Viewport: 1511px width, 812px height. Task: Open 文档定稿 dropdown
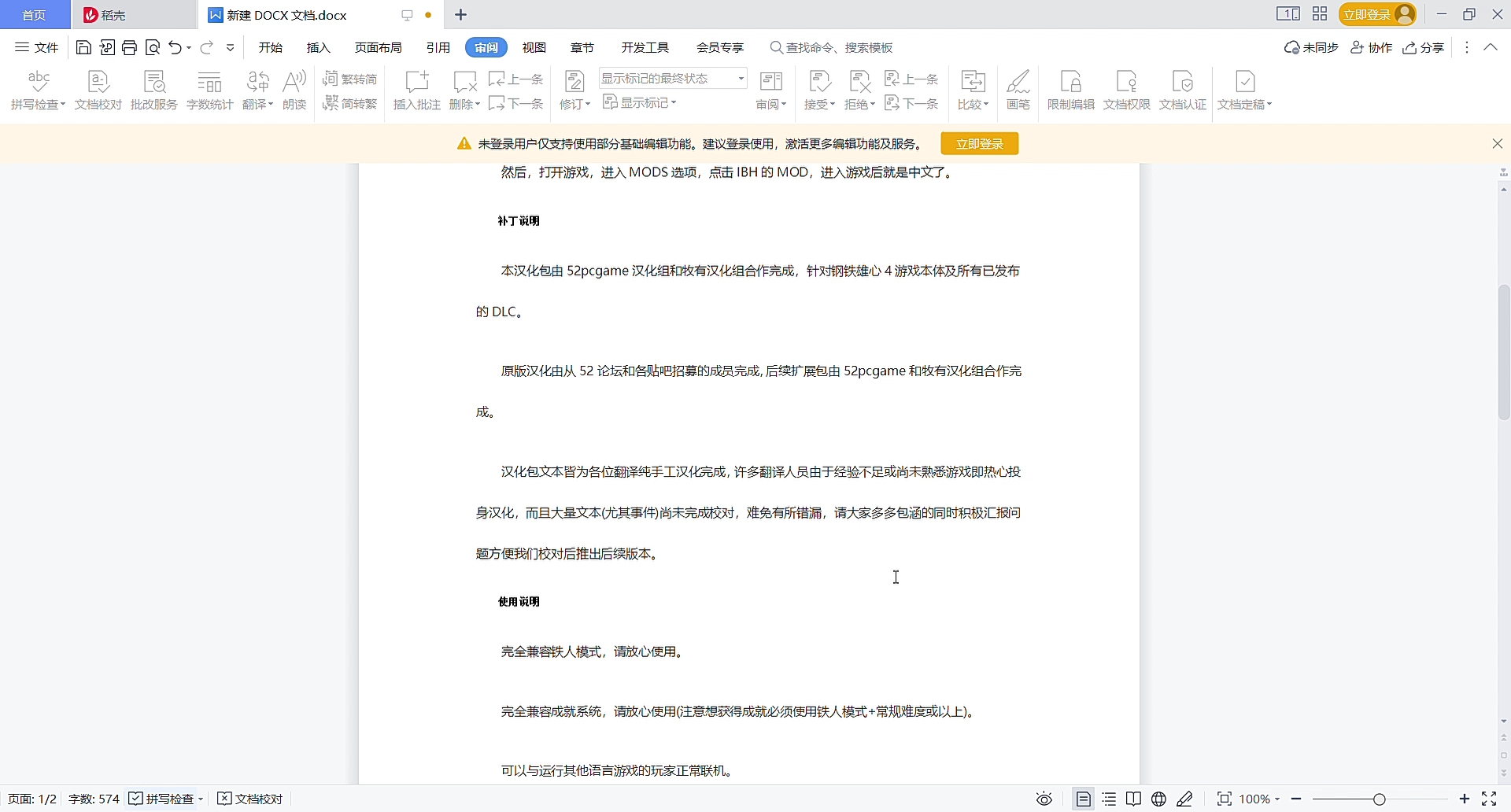[1245, 90]
